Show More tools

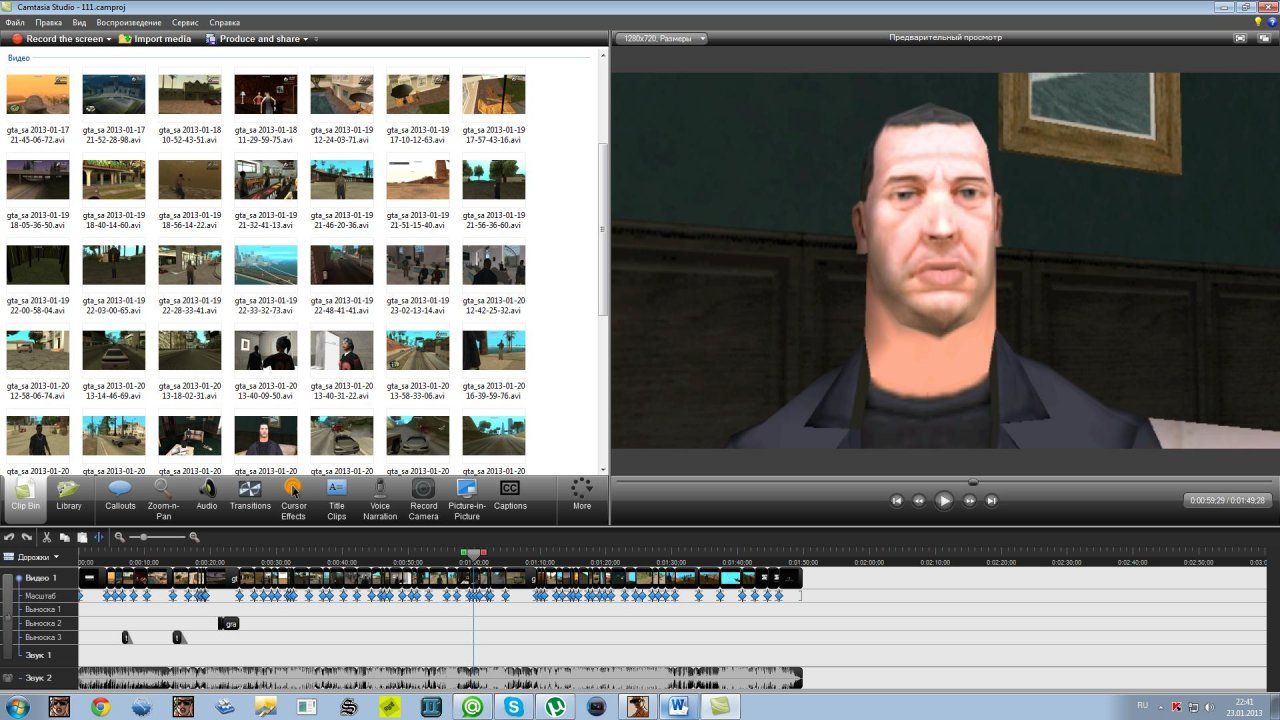(x=582, y=494)
